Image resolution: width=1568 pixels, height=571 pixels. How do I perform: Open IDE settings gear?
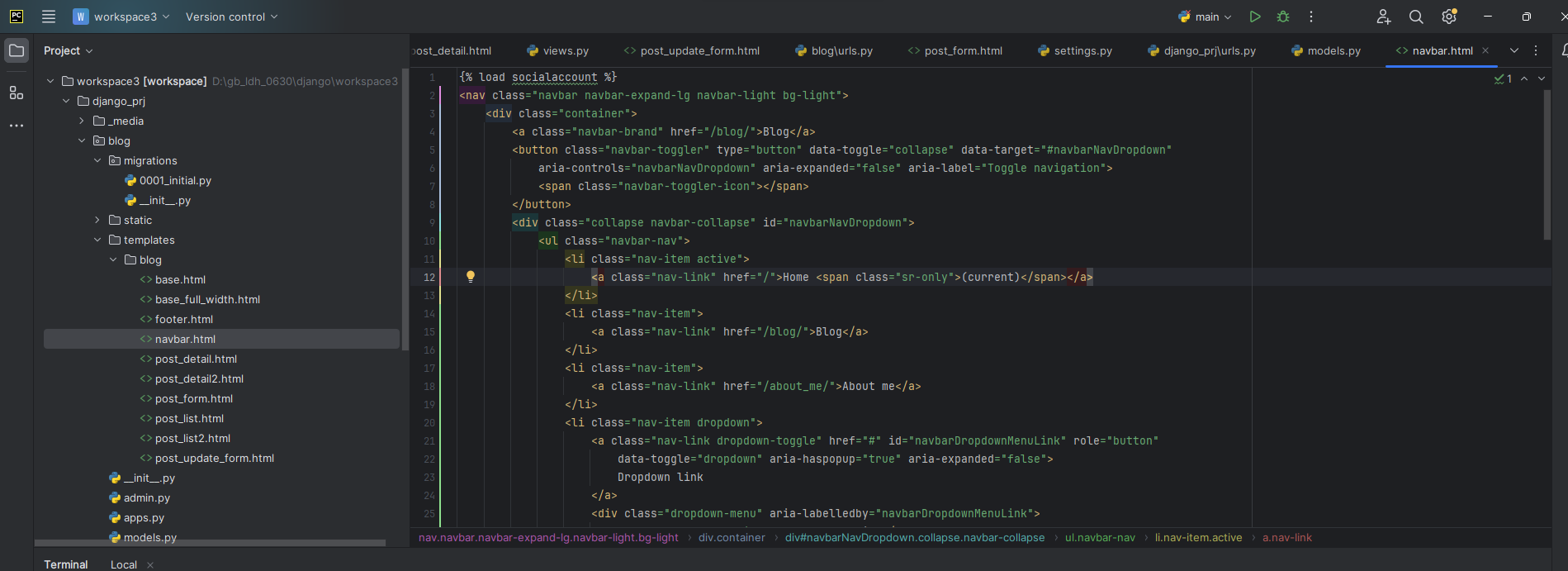[x=1449, y=17]
